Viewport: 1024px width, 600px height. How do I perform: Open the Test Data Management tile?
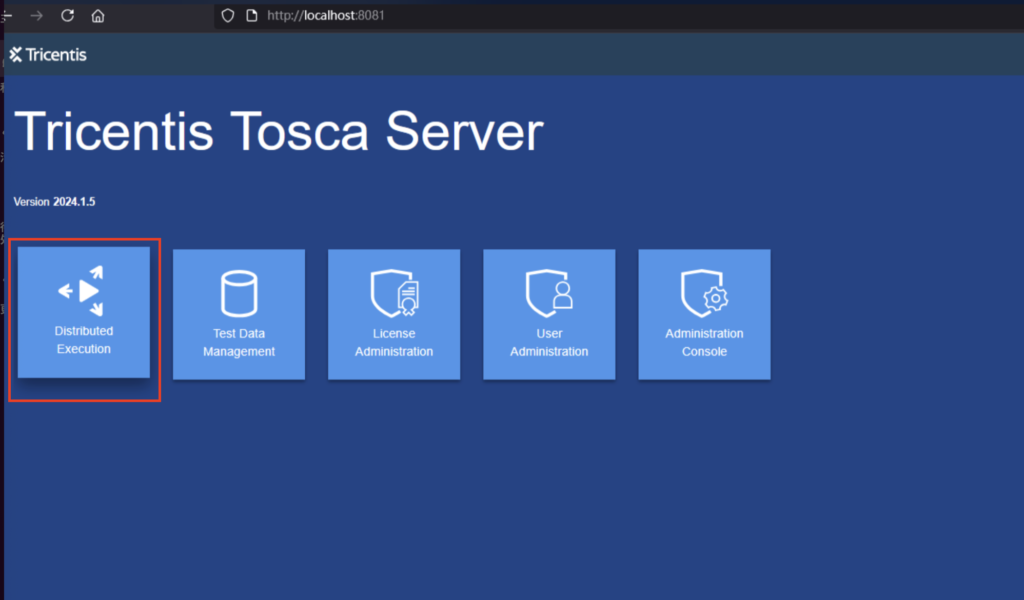pyautogui.click(x=239, y=314)
